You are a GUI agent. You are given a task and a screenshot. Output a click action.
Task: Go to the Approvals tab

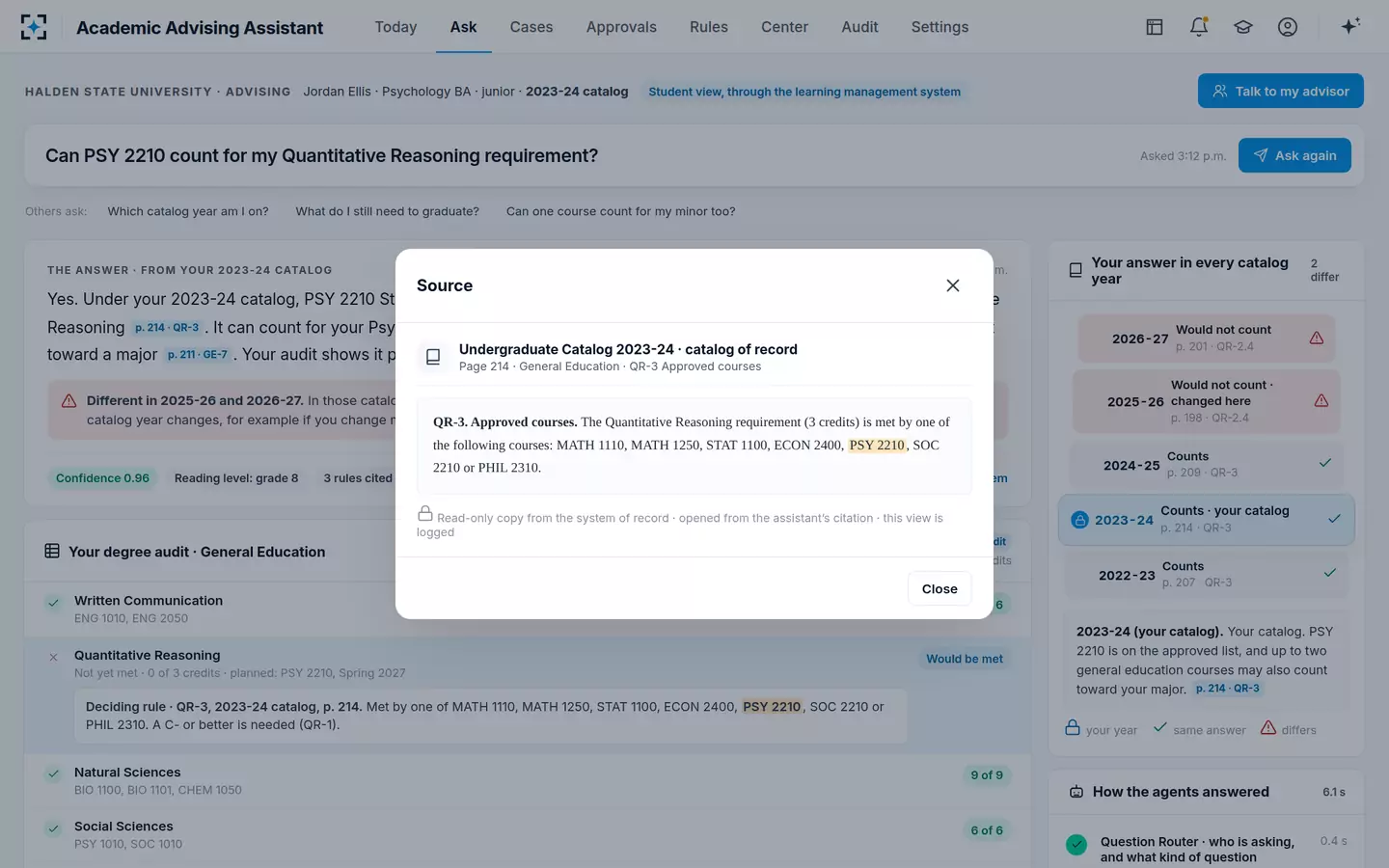pos(621,27)
